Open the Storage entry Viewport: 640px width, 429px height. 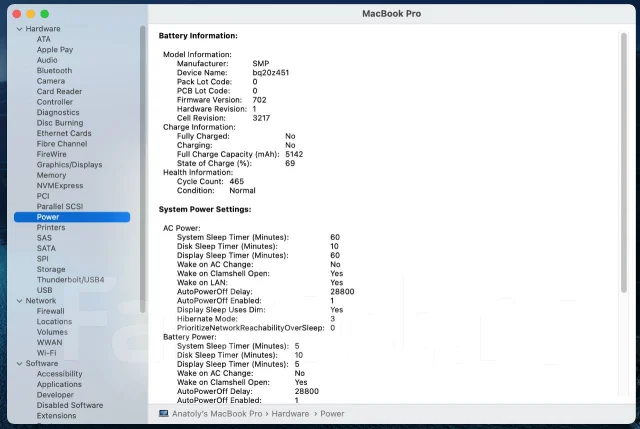(x=51, y=269)
